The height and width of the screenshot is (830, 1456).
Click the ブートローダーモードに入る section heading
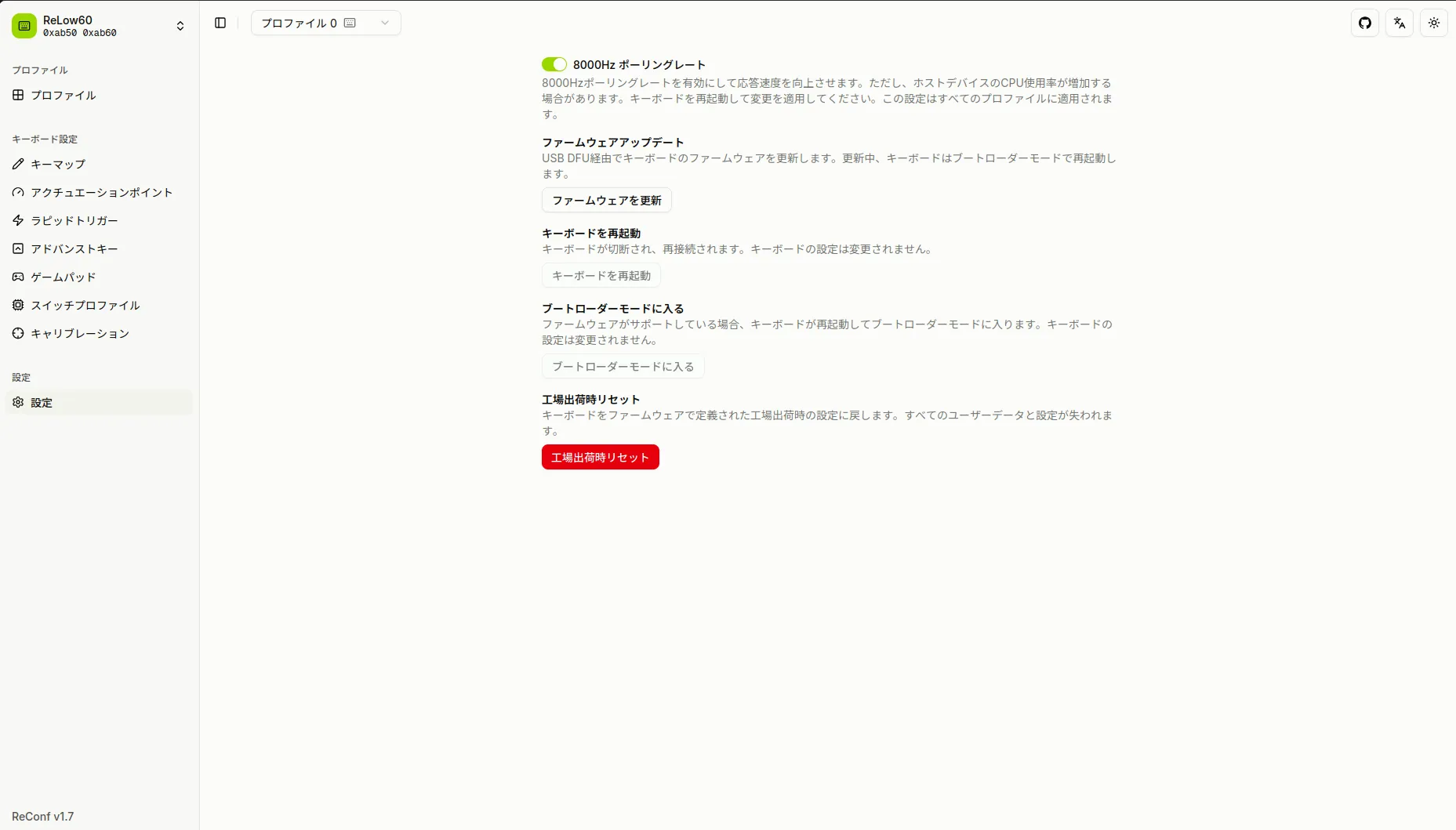(x=613, y=308)
